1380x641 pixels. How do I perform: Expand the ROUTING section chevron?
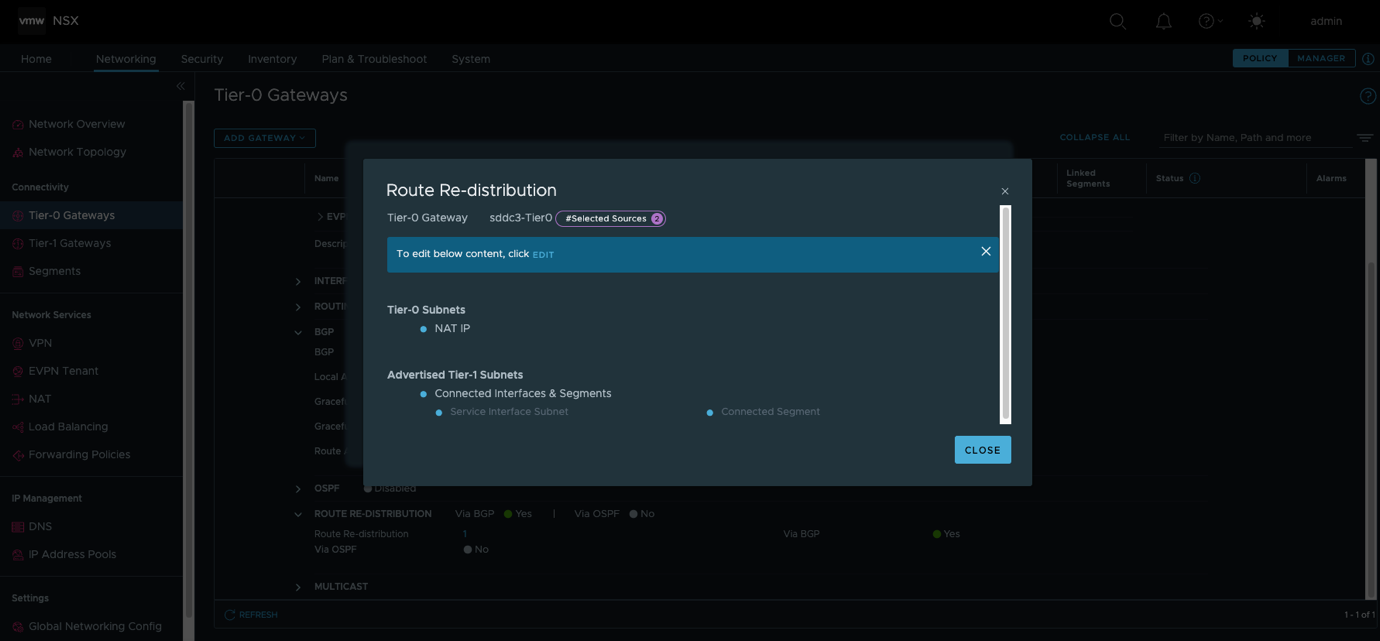[x=298, y=307]
